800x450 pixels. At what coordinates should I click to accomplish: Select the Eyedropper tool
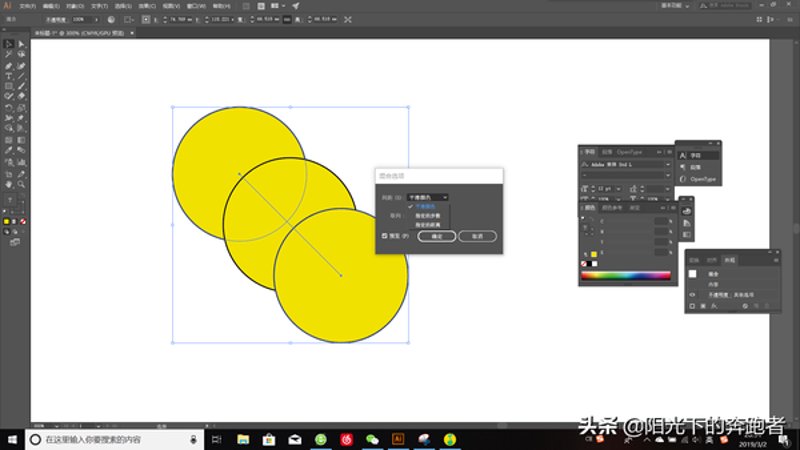(9, 150)
